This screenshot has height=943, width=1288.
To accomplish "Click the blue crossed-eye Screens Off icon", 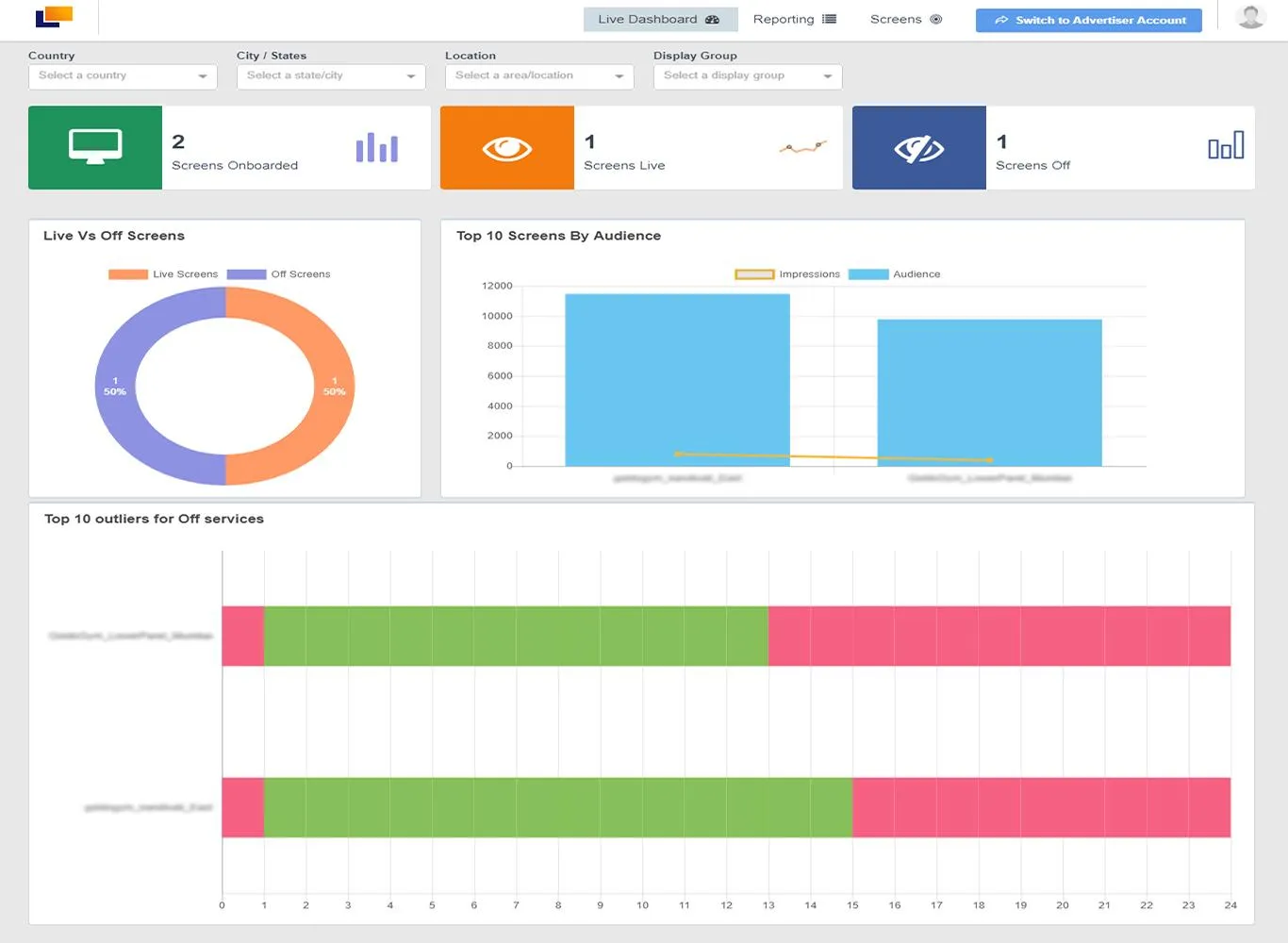I will [x=919, y=147].
